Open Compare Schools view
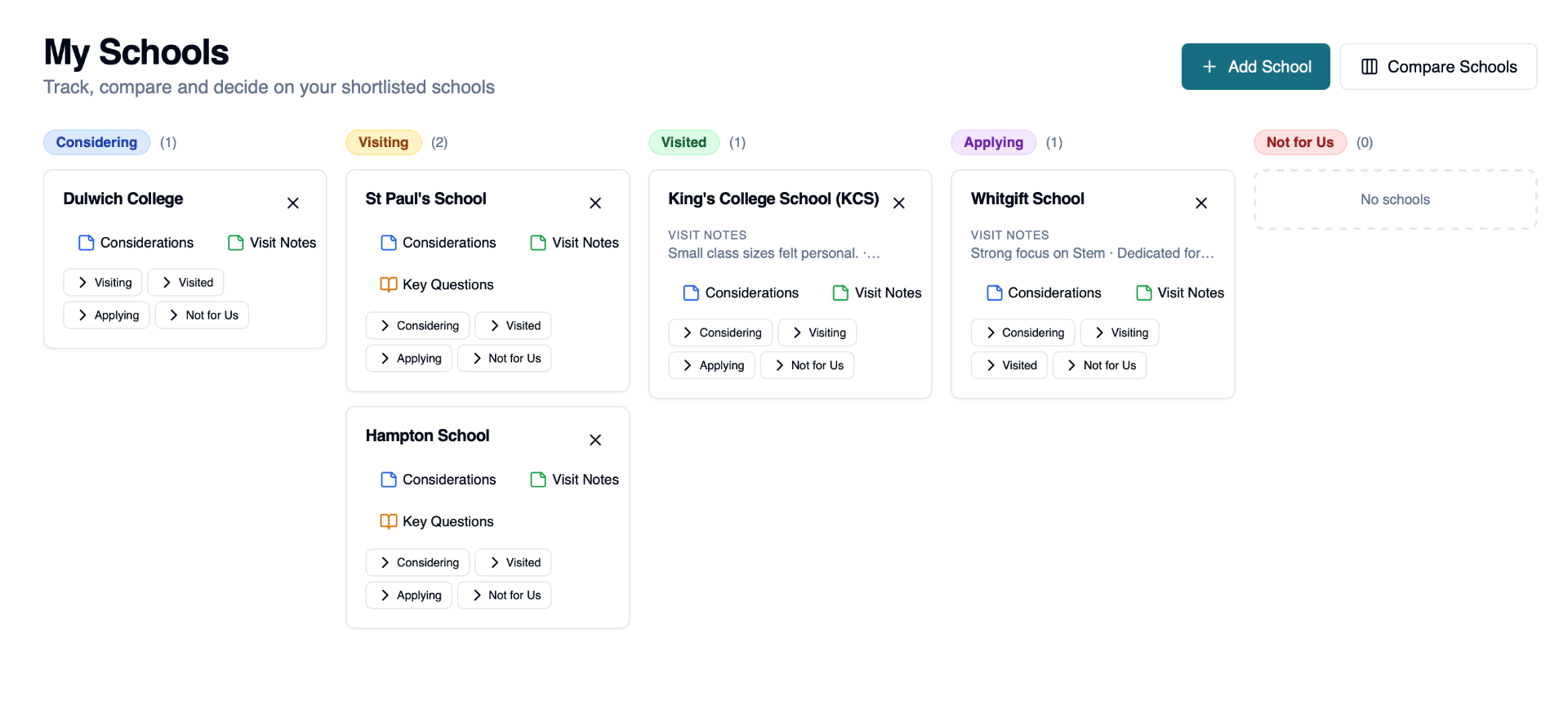Screen dimensions: 1568x706 coord(1438,66)
